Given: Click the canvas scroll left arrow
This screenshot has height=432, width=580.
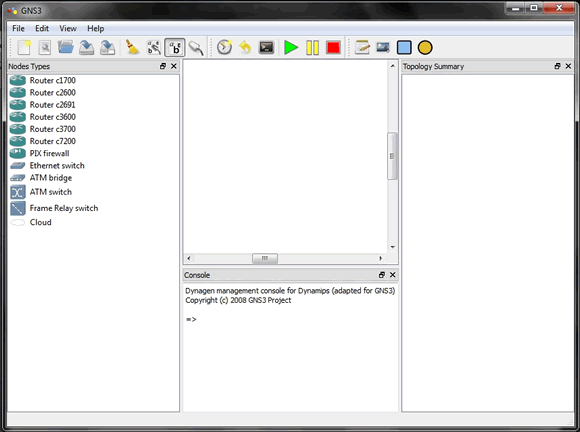Looking at the screenshot, I should [189, 258].
